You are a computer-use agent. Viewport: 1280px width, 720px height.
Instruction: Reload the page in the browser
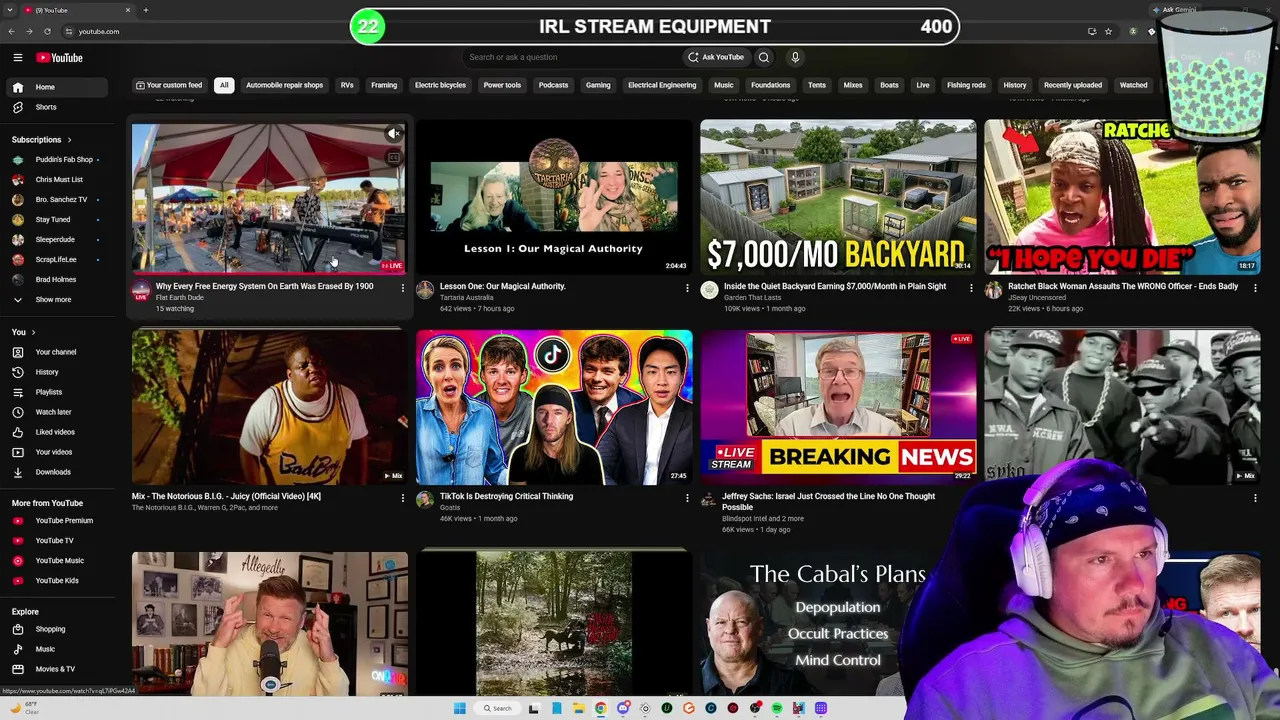(47, 31)
